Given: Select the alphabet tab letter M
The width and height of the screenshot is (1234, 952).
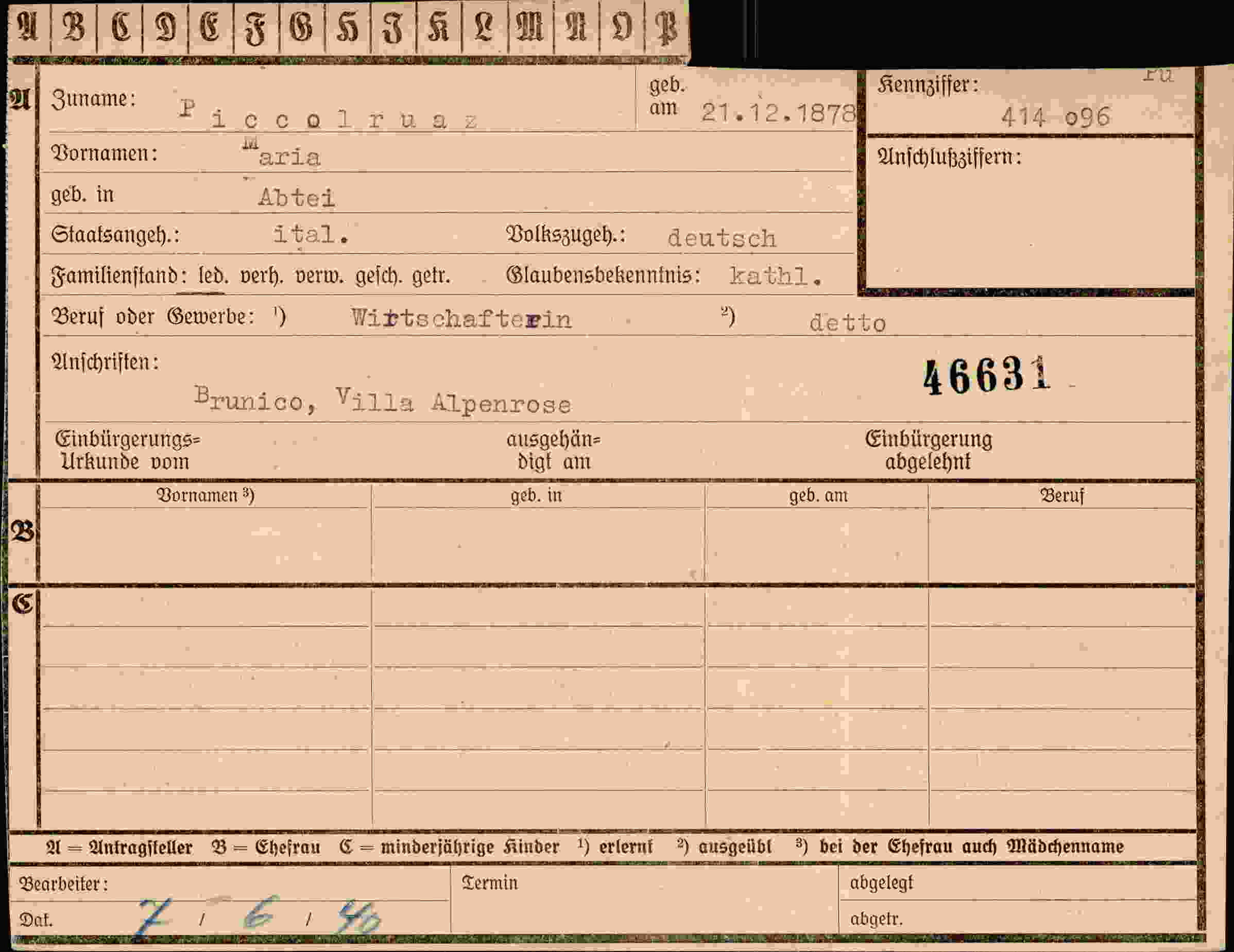Looking at the screenshot, I should click(530, 27).
